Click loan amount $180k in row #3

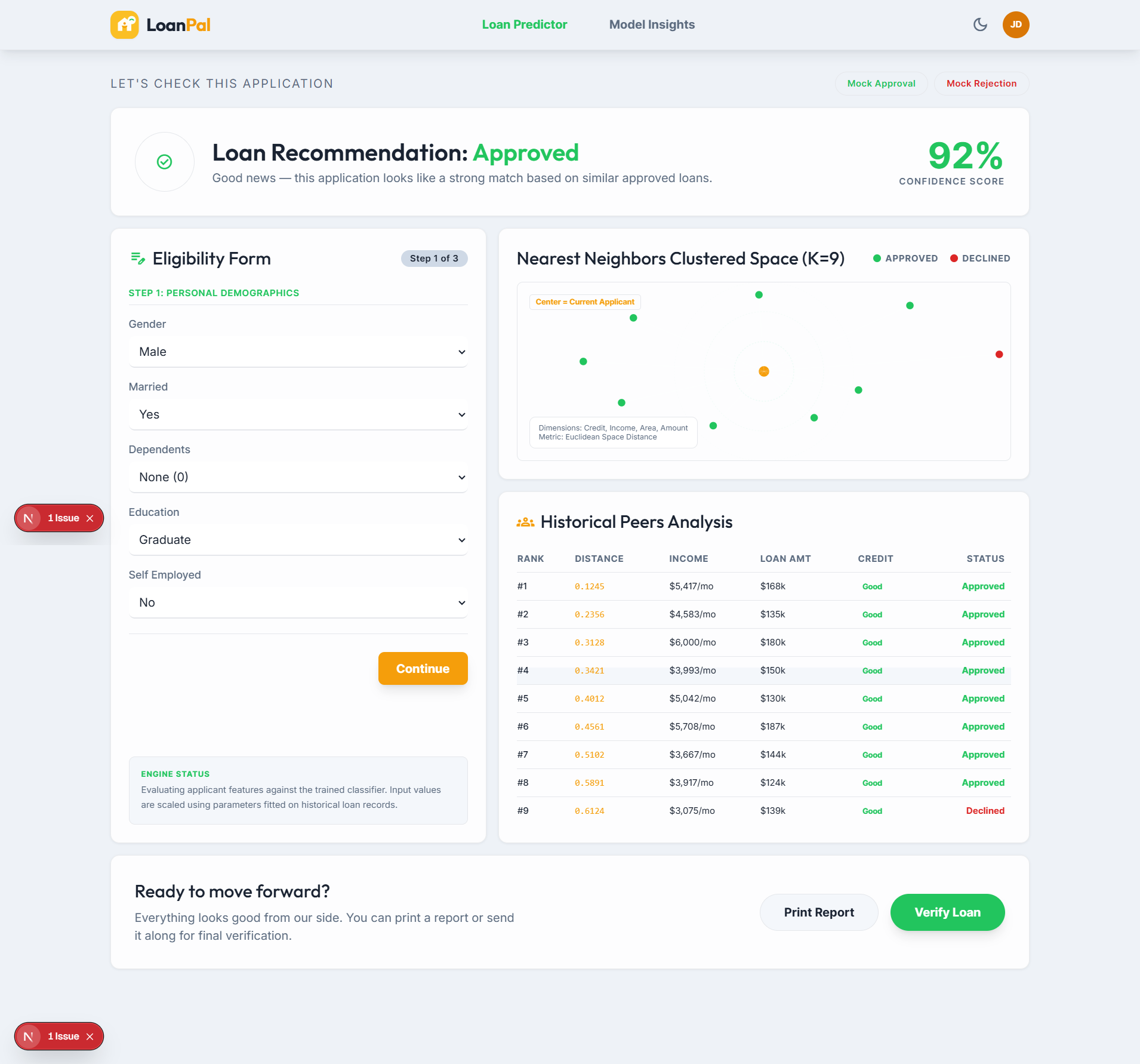(x=773, y=642)
